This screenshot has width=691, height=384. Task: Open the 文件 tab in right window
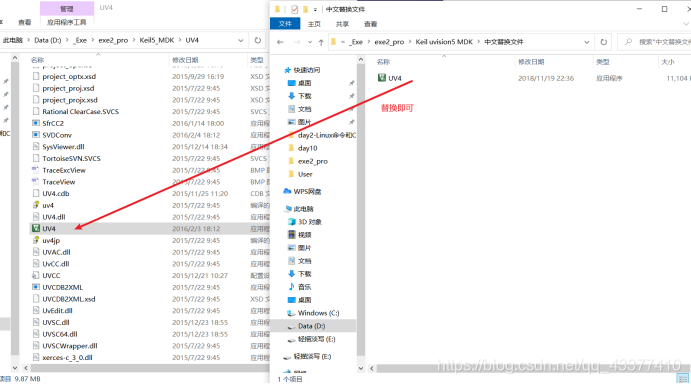(x=285, y=24)
